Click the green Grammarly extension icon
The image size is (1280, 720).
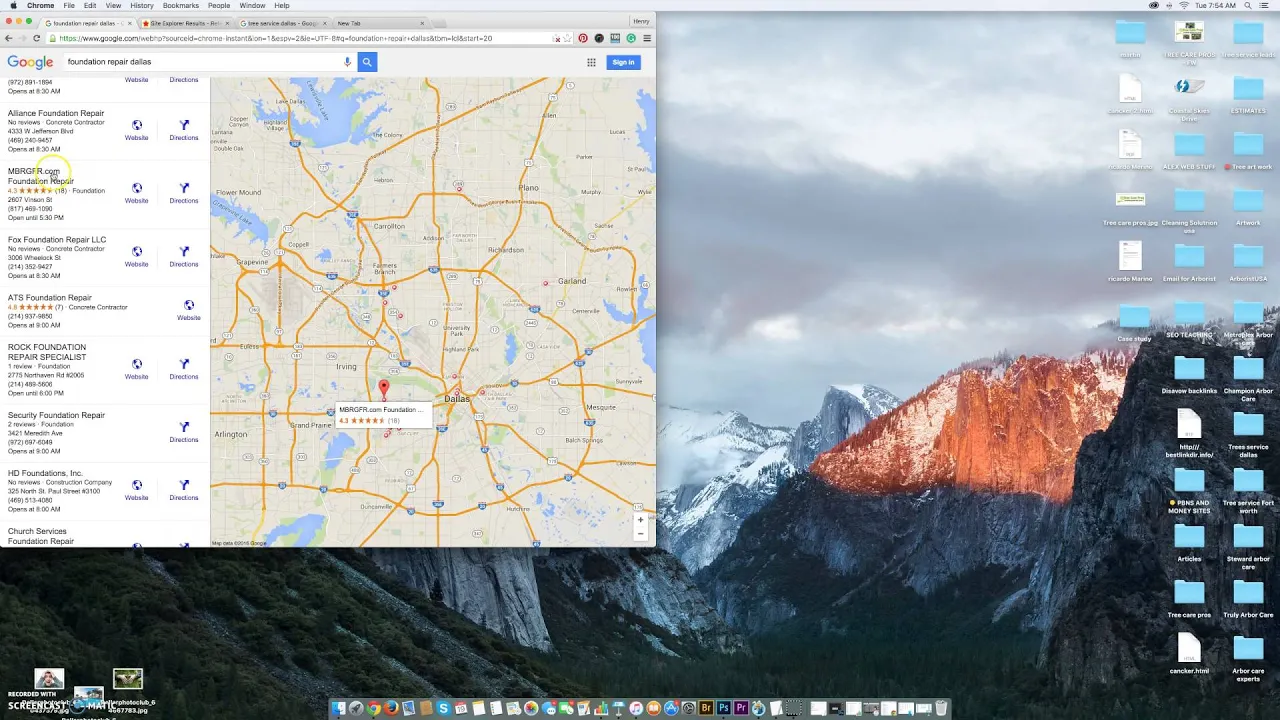point(631,38)
